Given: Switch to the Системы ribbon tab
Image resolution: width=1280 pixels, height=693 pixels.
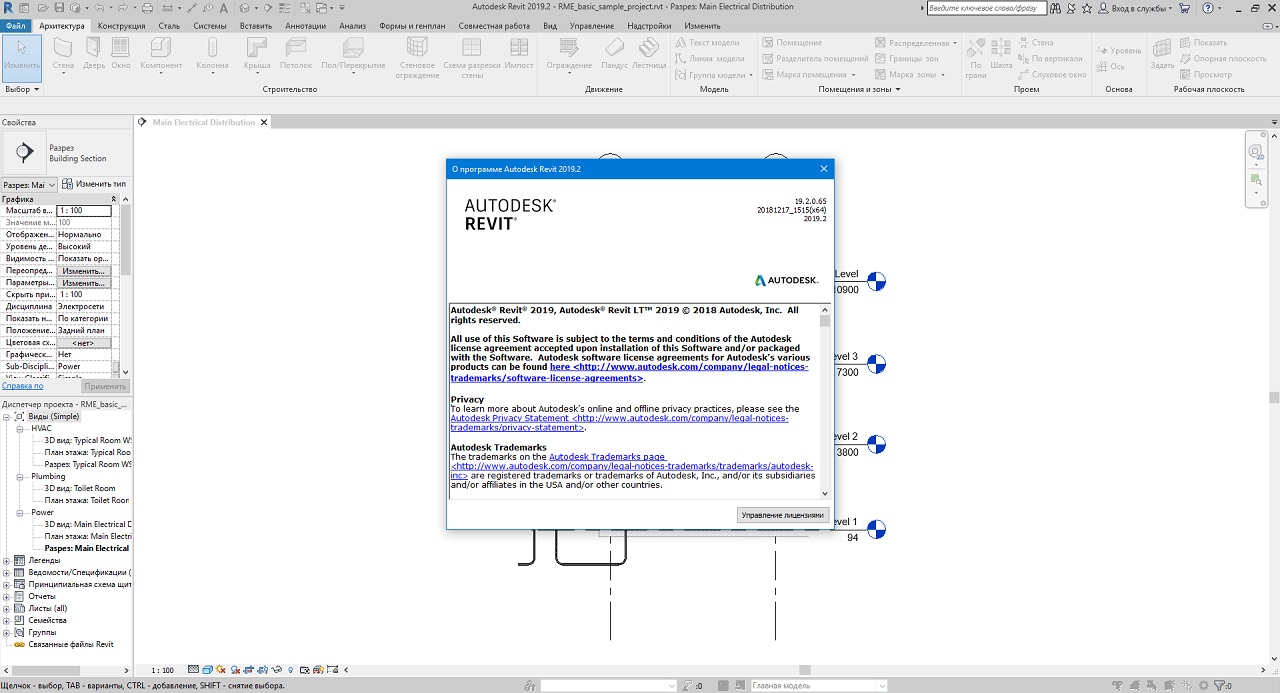Looking at the screenshot, I should [209, 25].
